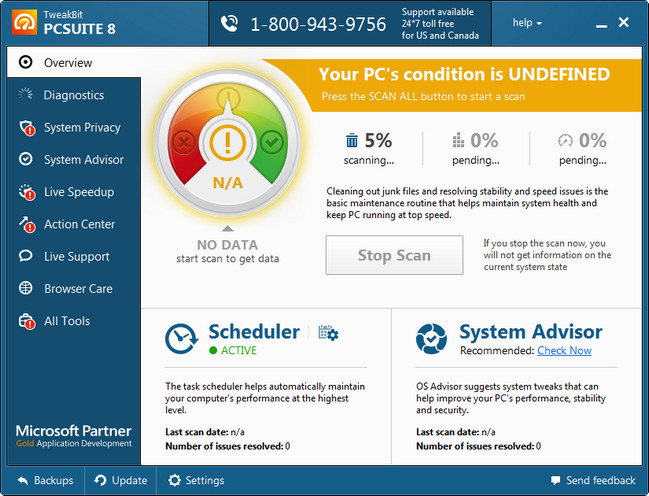Click the Action Center alert icon

(27, 224)
